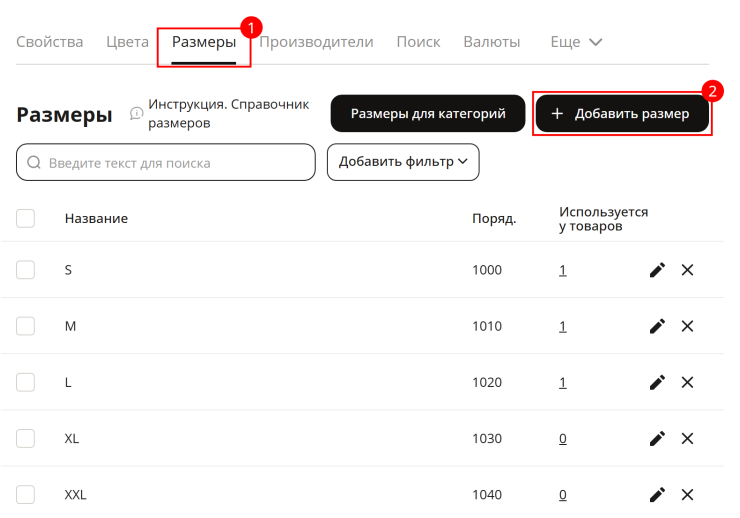Click the instruction info icon
This screenshot has height=518, width=740.
[136, 113]
